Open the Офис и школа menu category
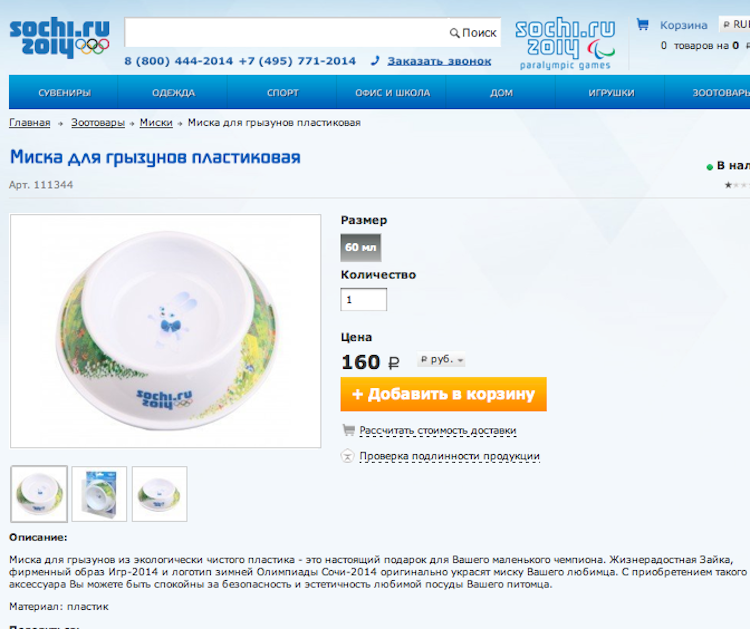This screenshot has width=750, height=629. [x=392, y=93]
